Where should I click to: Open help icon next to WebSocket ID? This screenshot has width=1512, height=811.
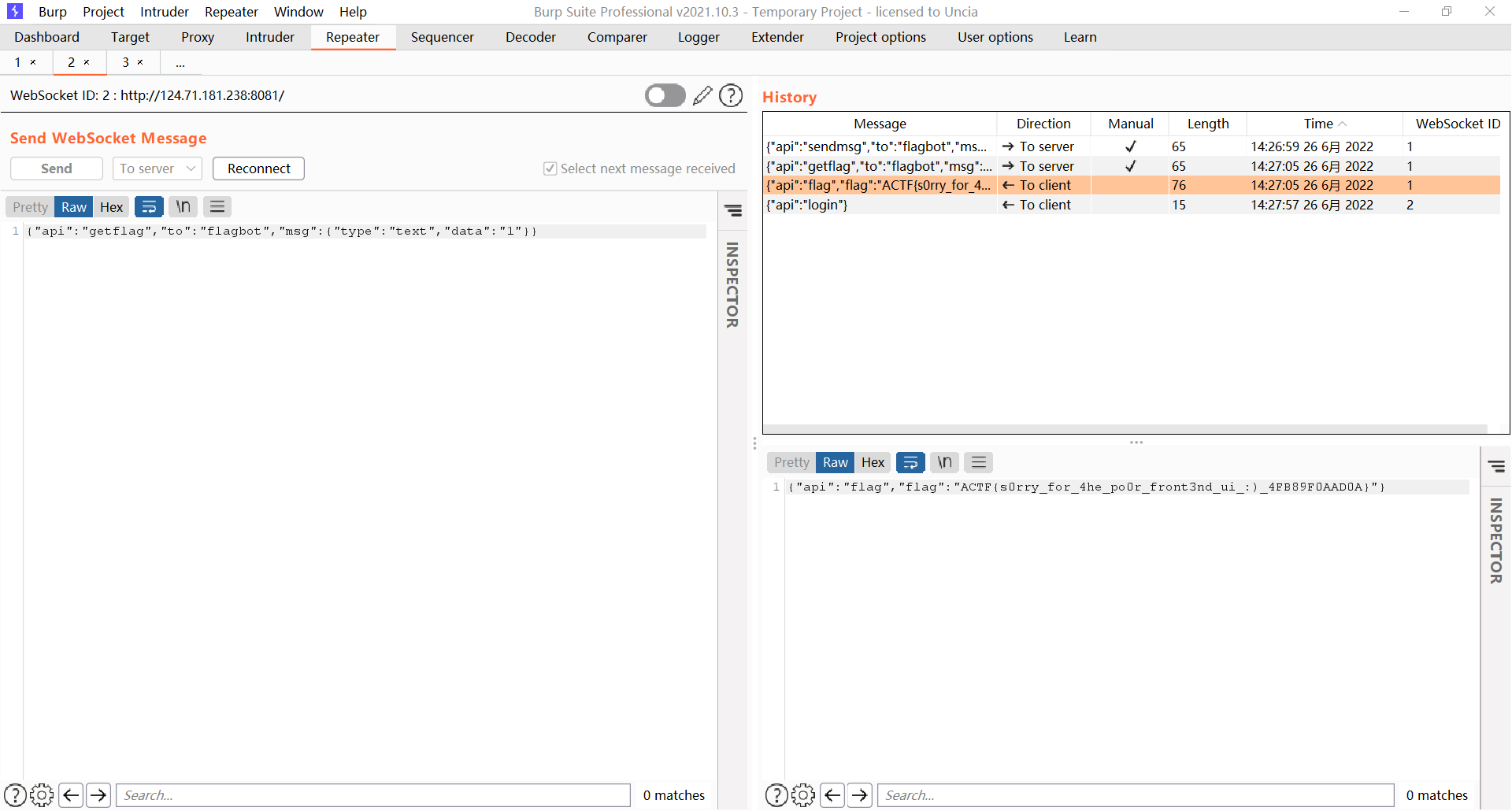732,95
